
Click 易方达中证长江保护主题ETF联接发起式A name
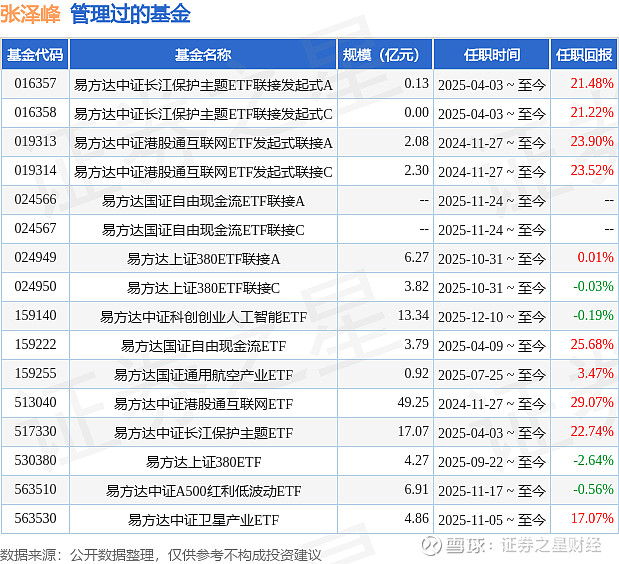[203, 85]
